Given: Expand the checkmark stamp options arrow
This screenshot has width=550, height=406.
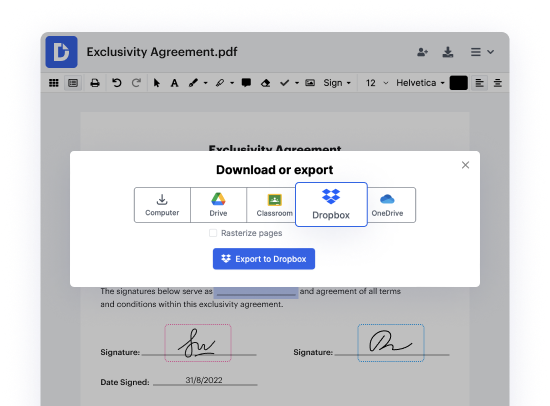Looking at the screenshot, I should pos(297,84).
